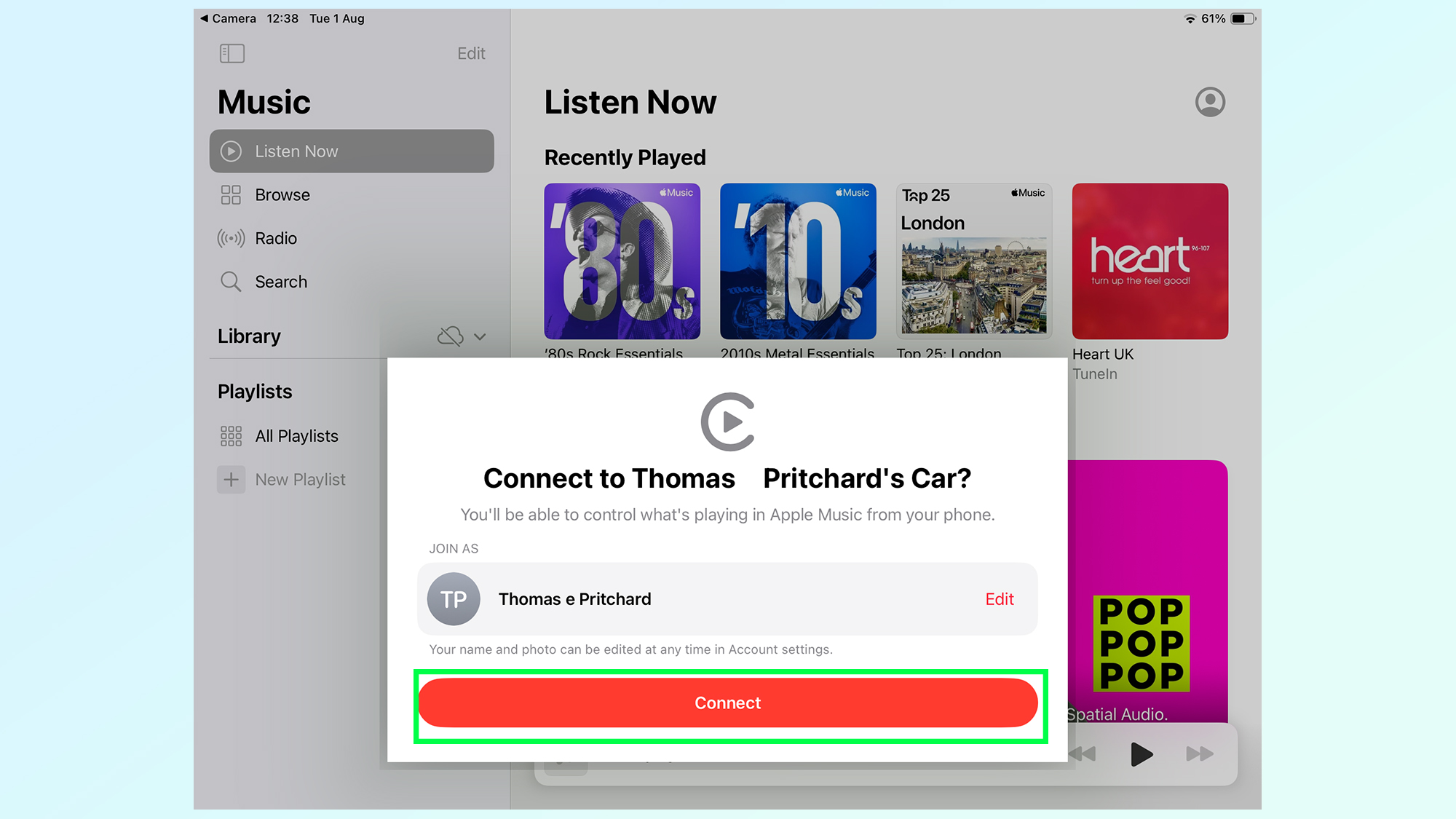This screenshot has width=1456, height=819.
Task: Select the Radio sidebar icon
Action: 229,238
